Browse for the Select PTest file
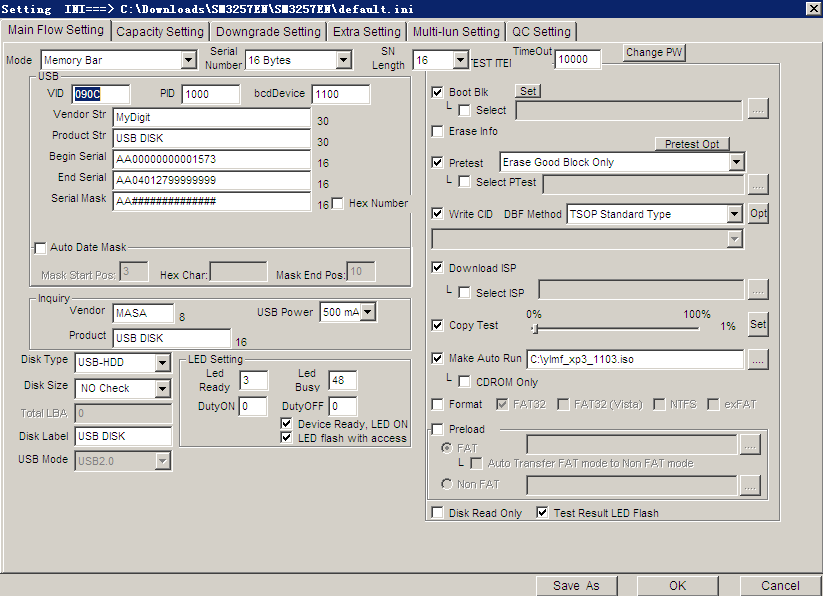This screenshot has height=596, width=823. click(x=757, y=184)
